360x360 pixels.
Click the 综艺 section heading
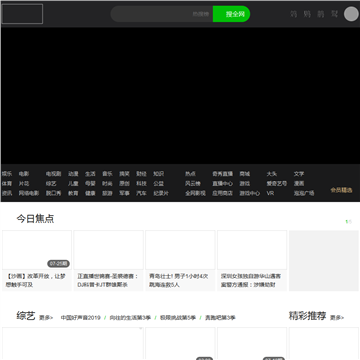pos(26,316)
